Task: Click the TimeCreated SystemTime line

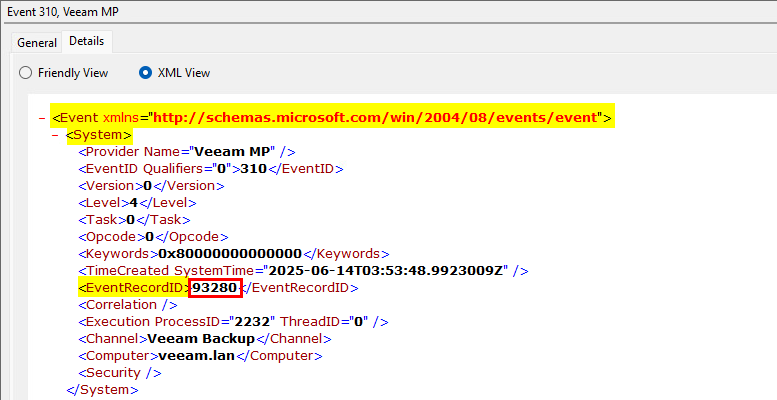Action: (303, 271)
